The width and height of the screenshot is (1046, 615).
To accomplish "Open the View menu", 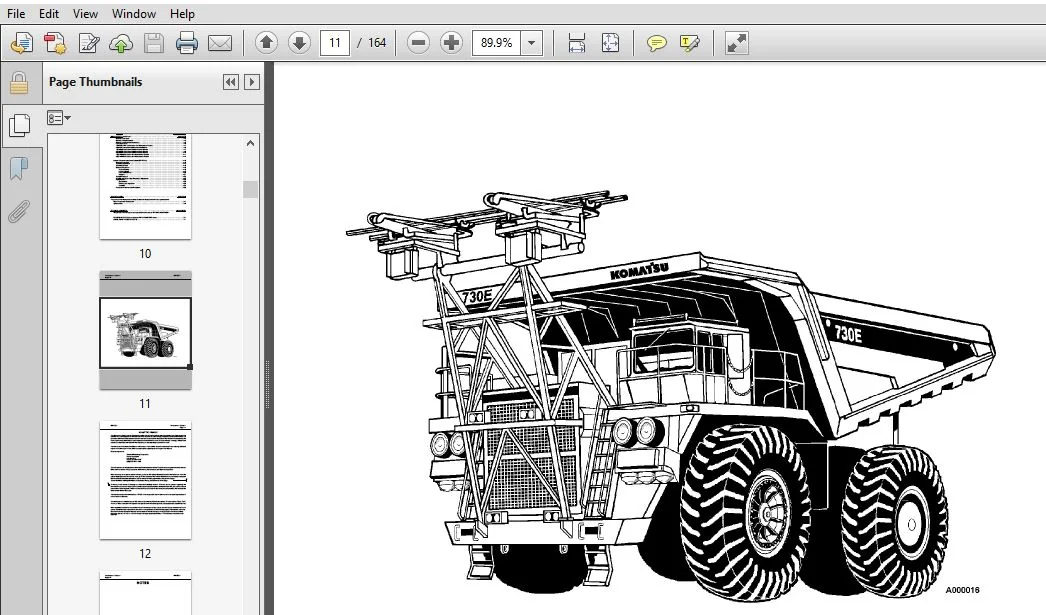I will [85, 13].
